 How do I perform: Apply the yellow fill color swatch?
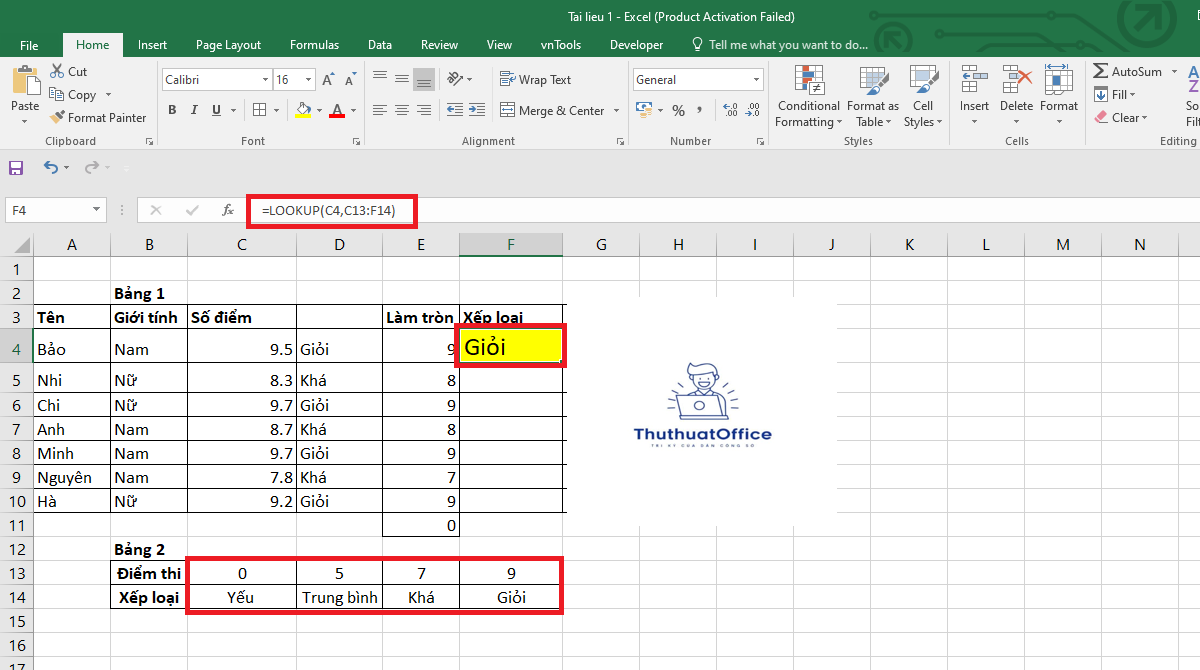(x=303, y=110)
